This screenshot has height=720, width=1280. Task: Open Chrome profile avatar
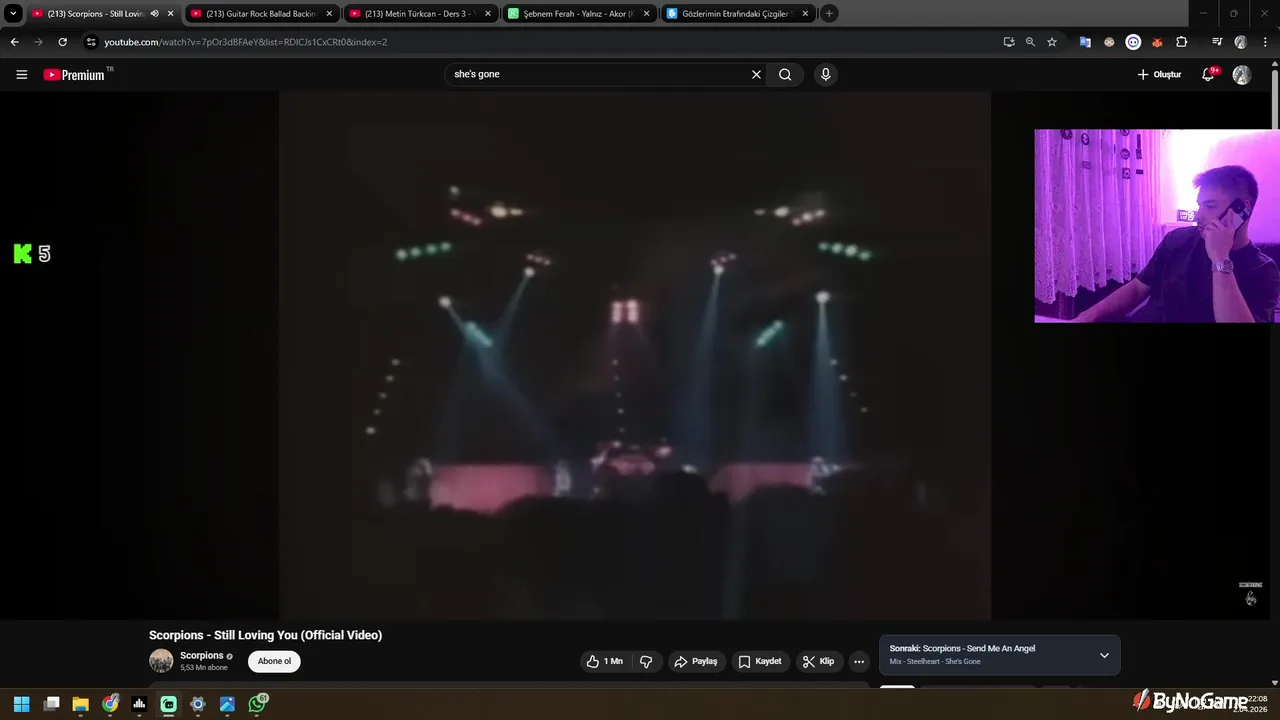point(1241,42)
